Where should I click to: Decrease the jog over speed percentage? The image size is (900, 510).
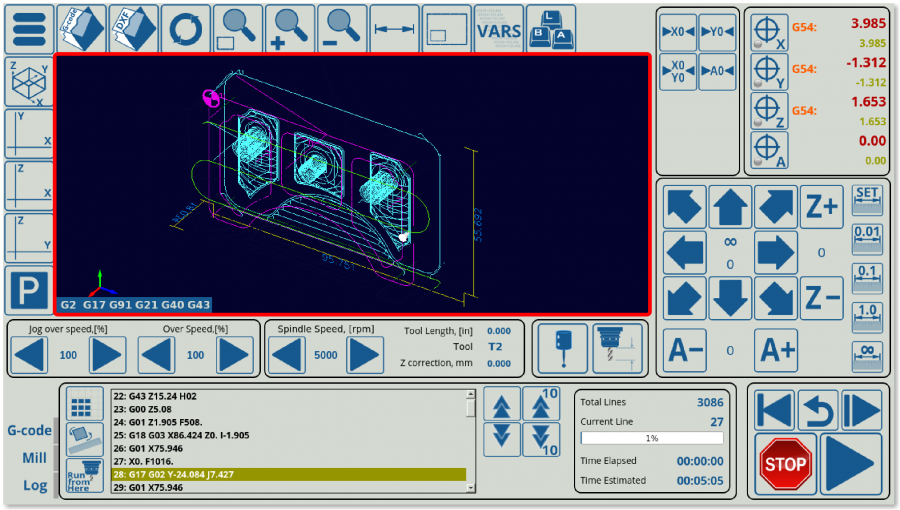pyautogui.click(x=30, y=355)
